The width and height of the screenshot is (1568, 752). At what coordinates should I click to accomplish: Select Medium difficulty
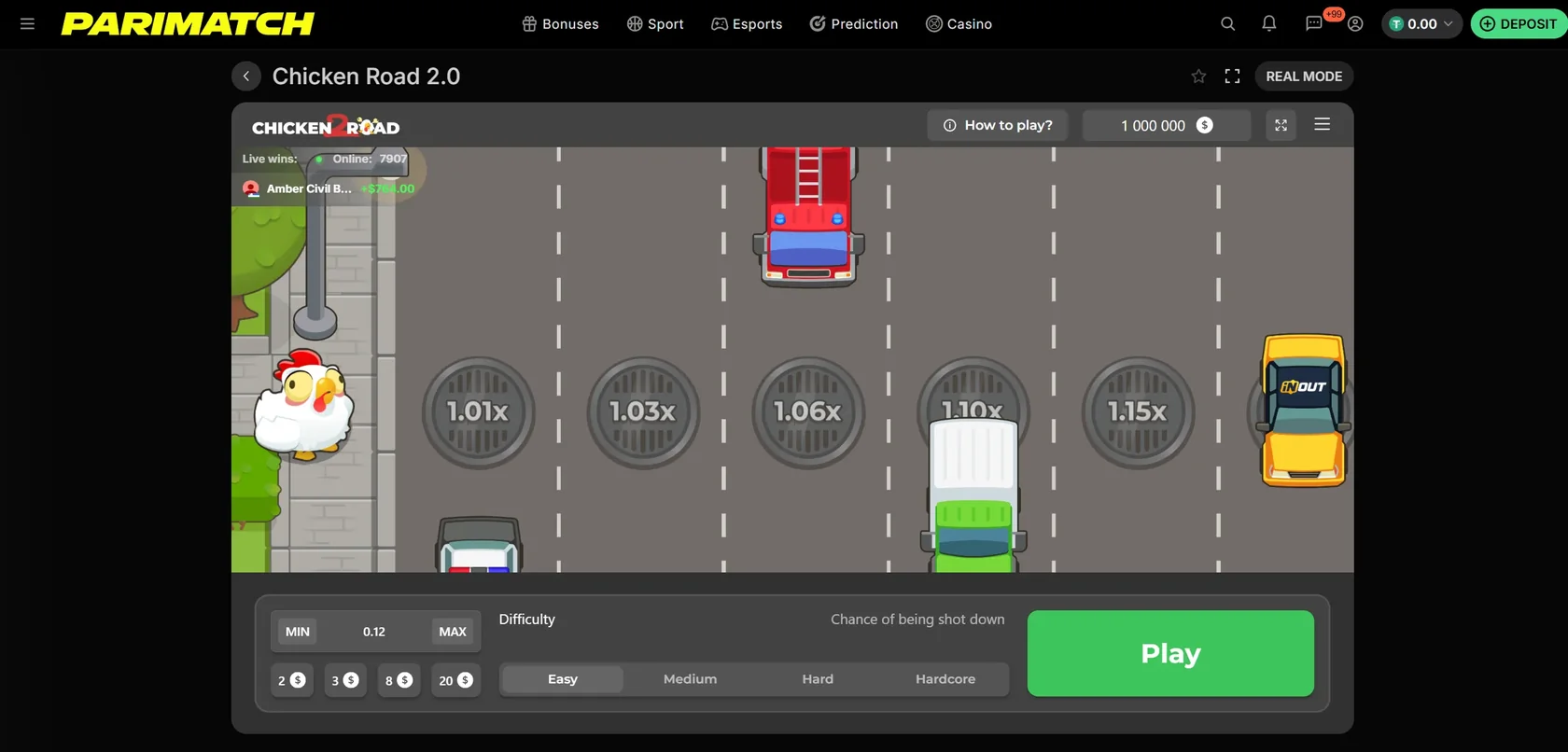690,679
